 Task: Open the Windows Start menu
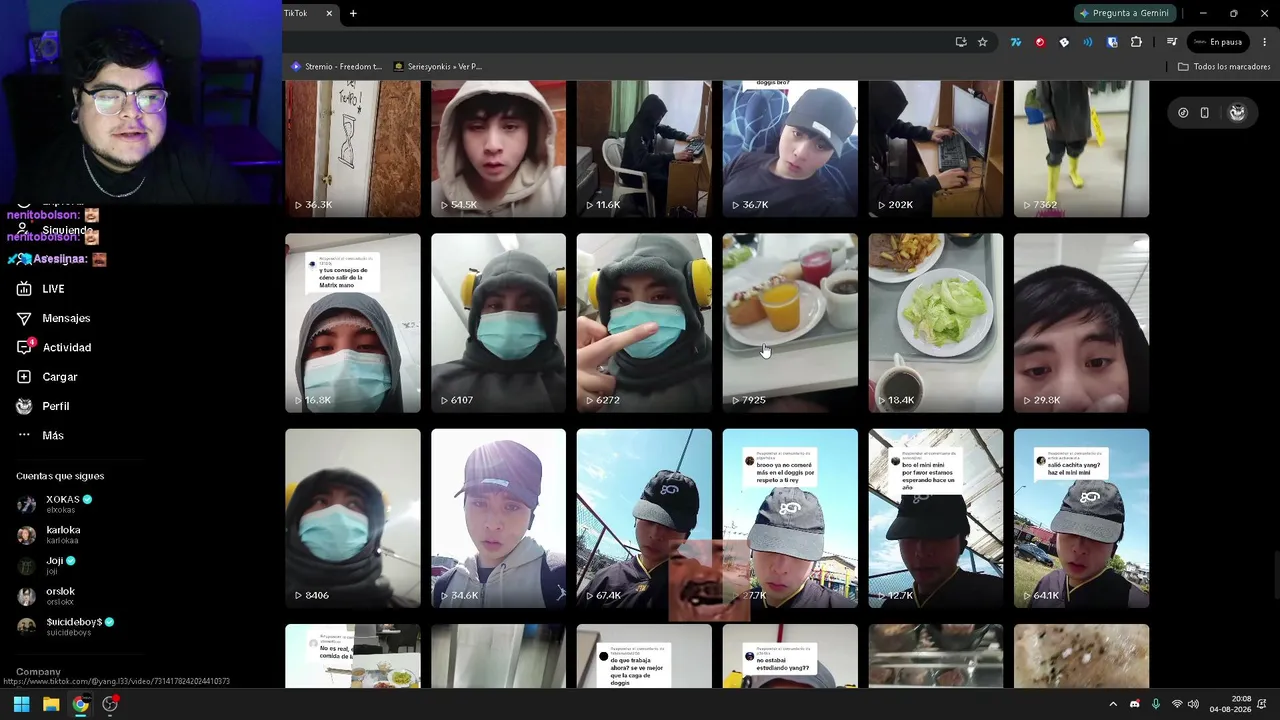click(x=21, y=704)
